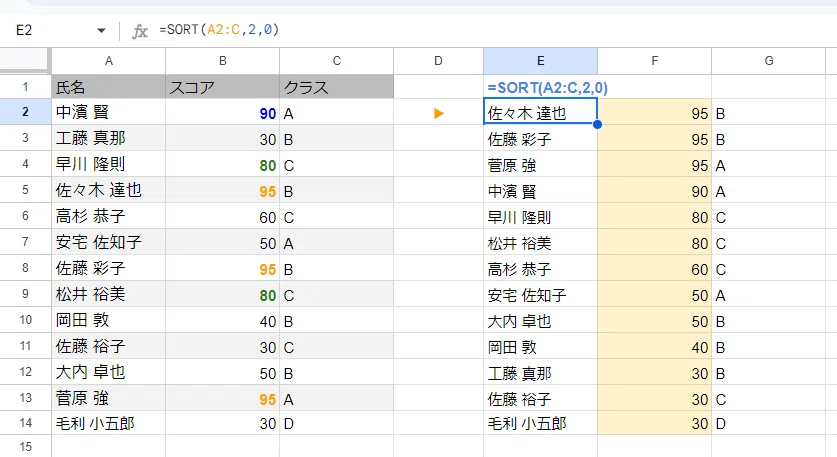Click cell E4 with 菅原 強
This screenshot has width=837, height=457.
[540, 164]
